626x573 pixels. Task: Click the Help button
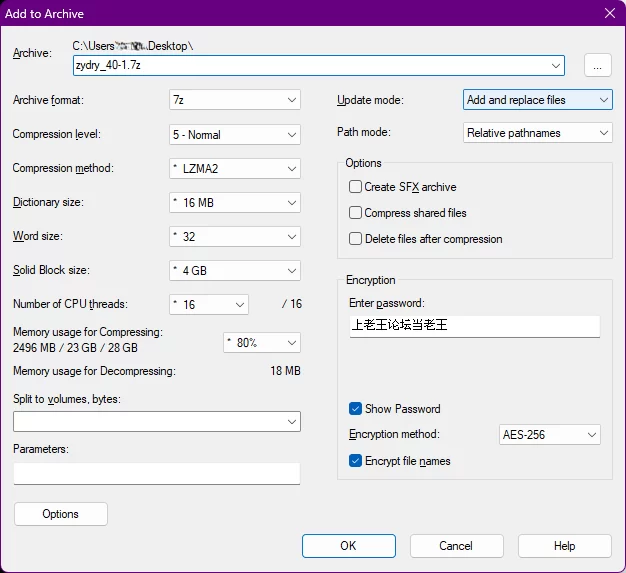[x=565, y=546]
